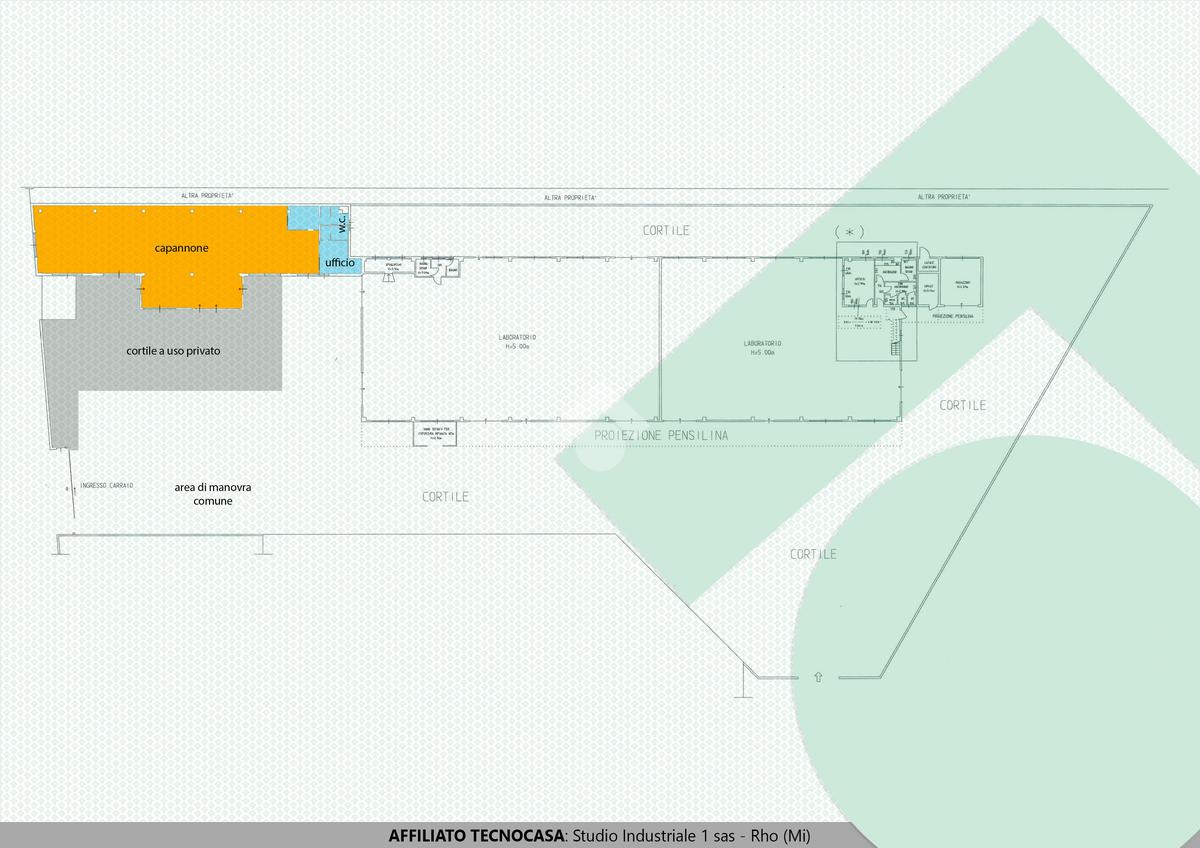Click the PROIEZIONE PENSILINA label
Screen dimensions: 1200x848
(x=660, y=436)
